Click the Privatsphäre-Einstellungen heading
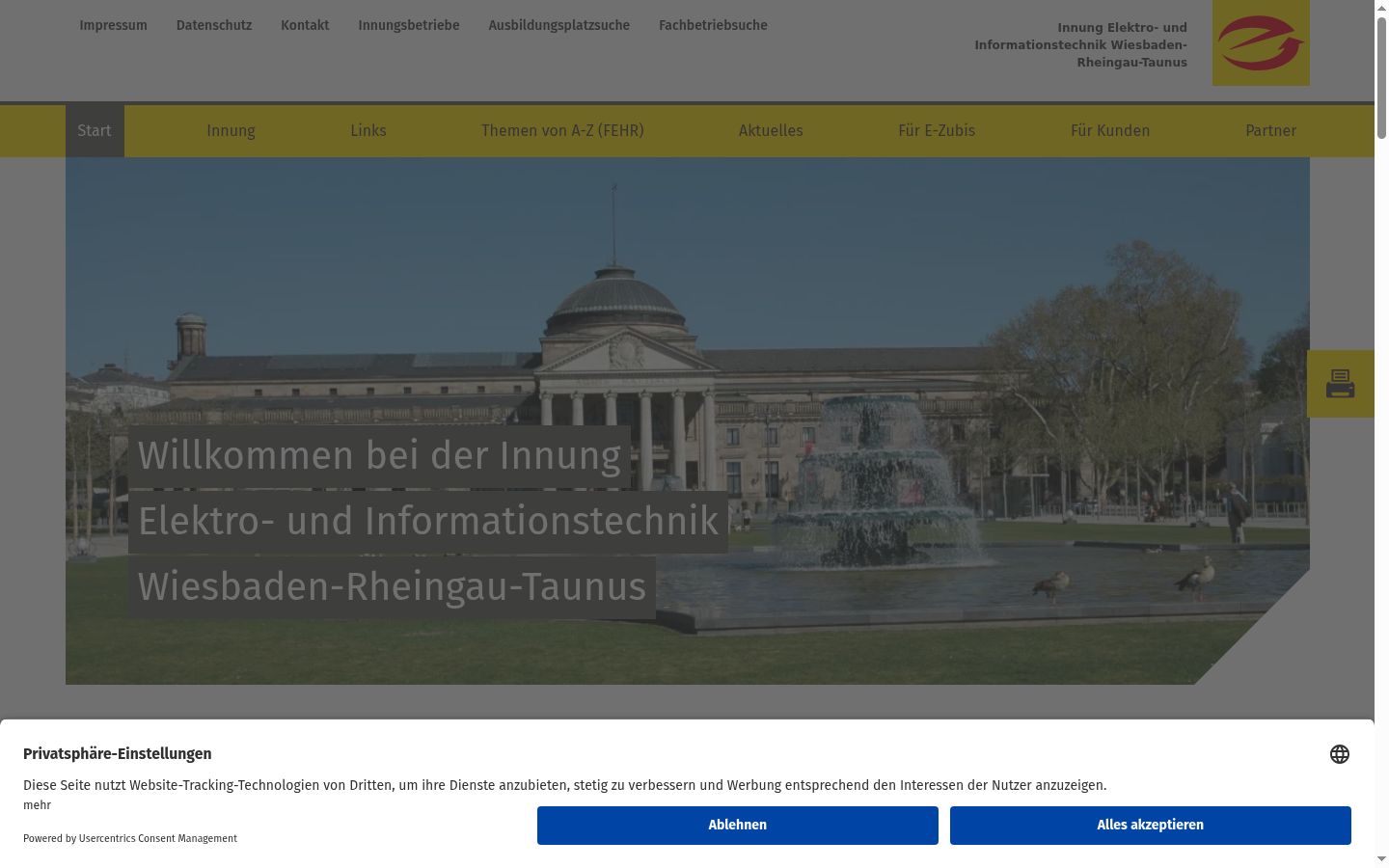Viewport: 1389px width, 868px height. [x=118, y=754]
